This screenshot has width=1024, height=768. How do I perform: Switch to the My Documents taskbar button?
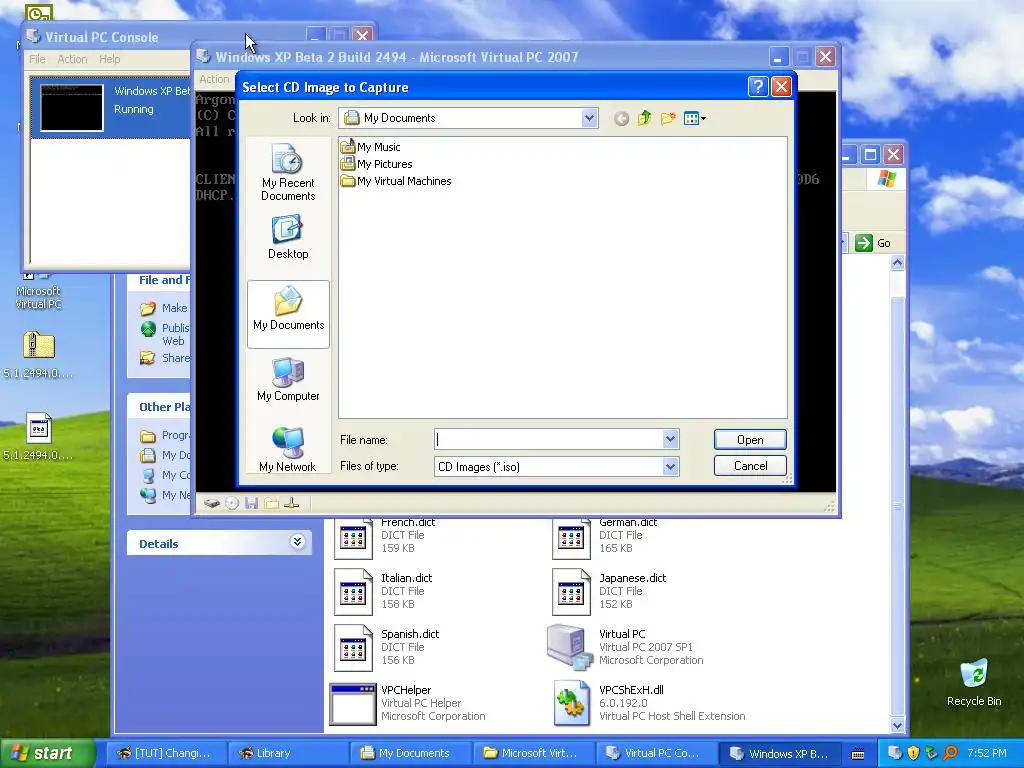pyautogui.click(x=409, y=753)
